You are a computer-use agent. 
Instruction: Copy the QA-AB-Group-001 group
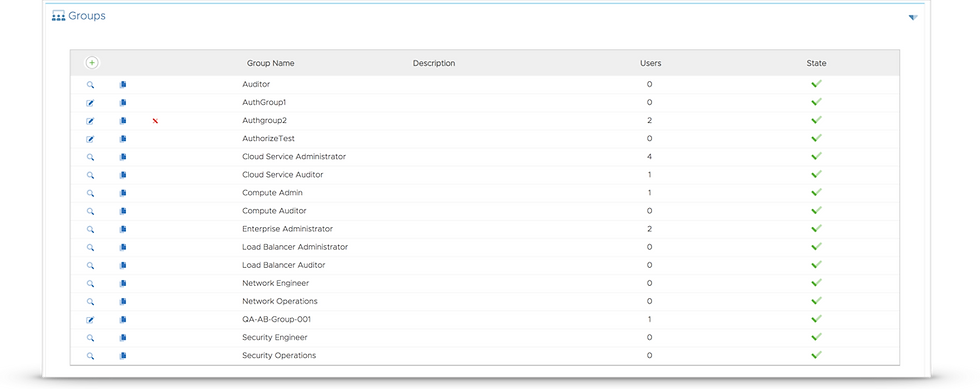coord(123,320)
